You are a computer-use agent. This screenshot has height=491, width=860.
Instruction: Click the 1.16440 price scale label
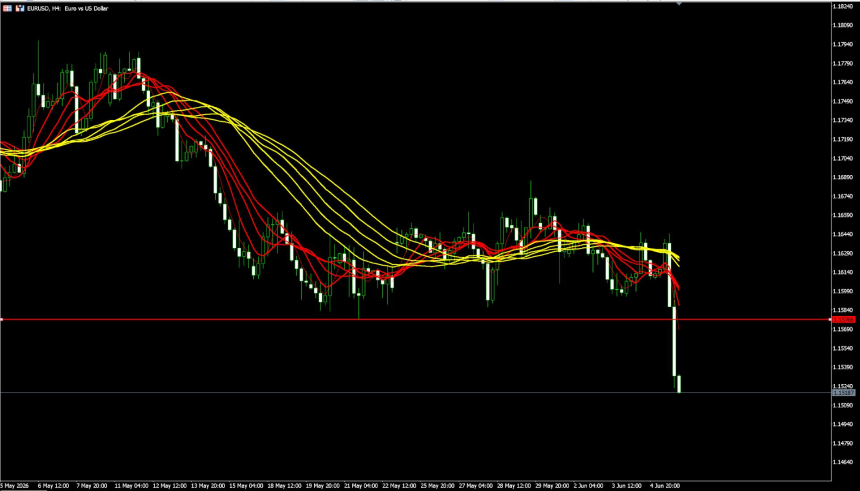point(842,234)
